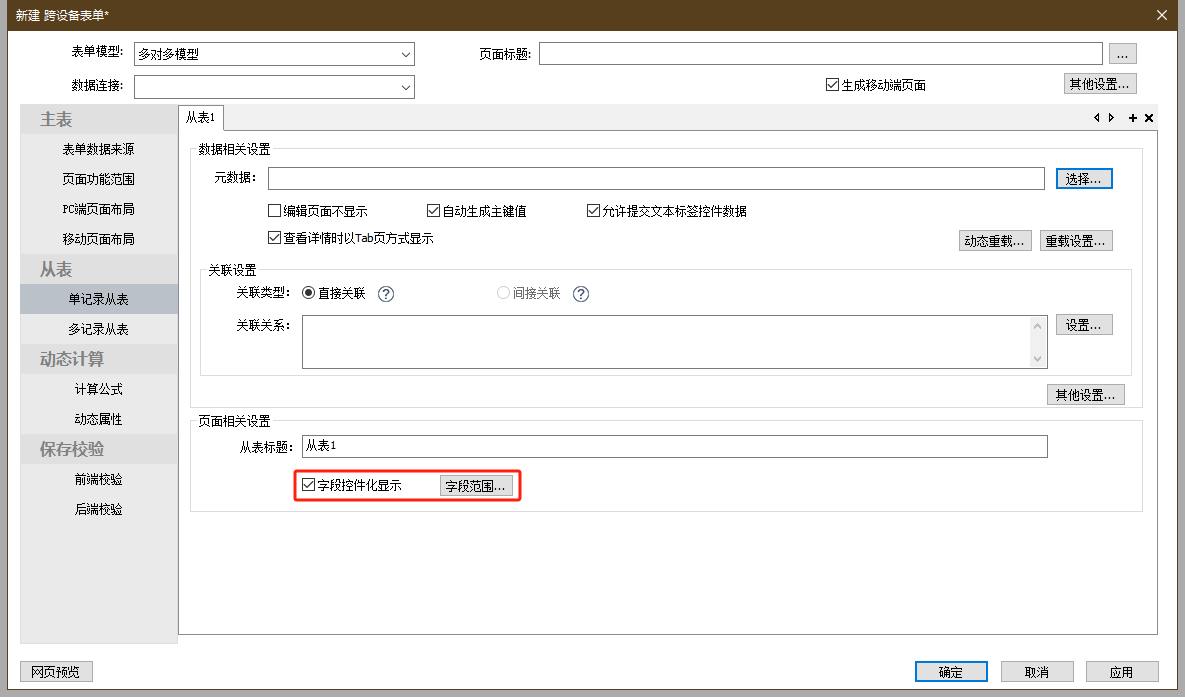Click the right tab scroll arrow
Viewport: 1185px width, 697px height.
pyautogui.click(x=1111, y=118)
